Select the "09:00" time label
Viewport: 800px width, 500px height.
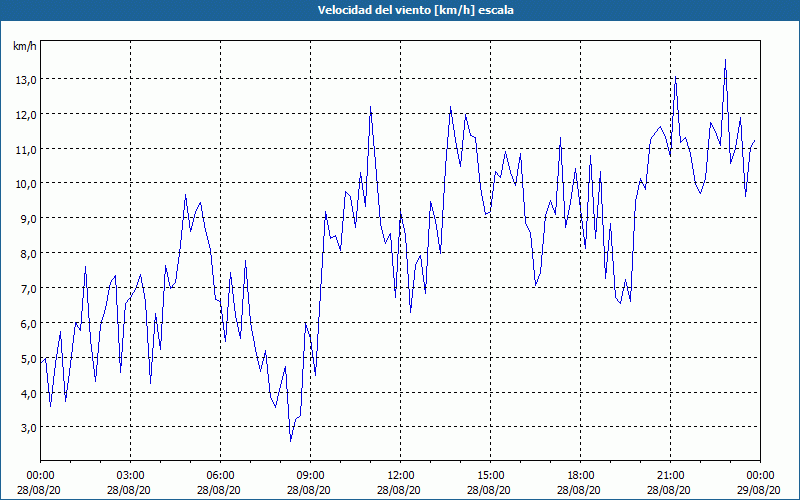[310, 476]
